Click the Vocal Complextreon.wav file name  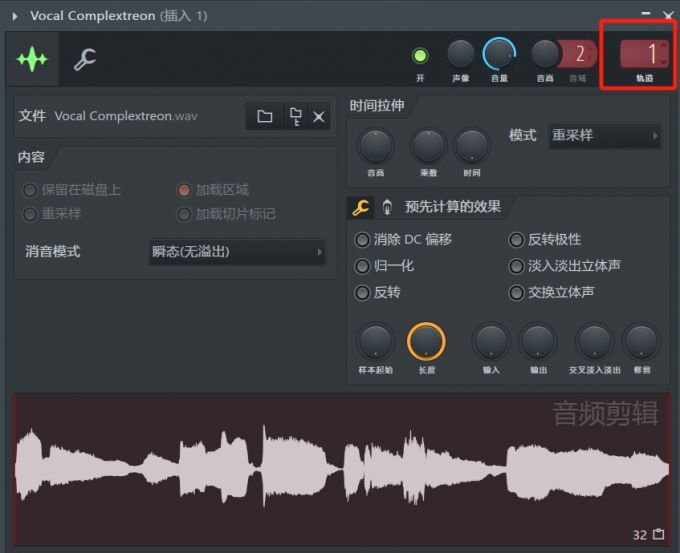click(126, 116)
